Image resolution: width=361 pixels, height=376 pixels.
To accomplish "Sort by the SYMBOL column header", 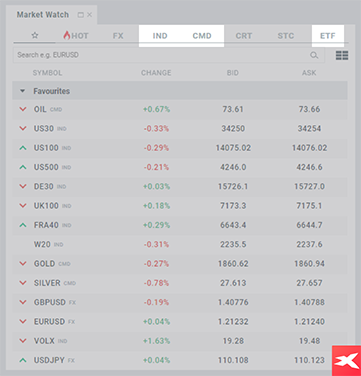I will tap(47, 73).
